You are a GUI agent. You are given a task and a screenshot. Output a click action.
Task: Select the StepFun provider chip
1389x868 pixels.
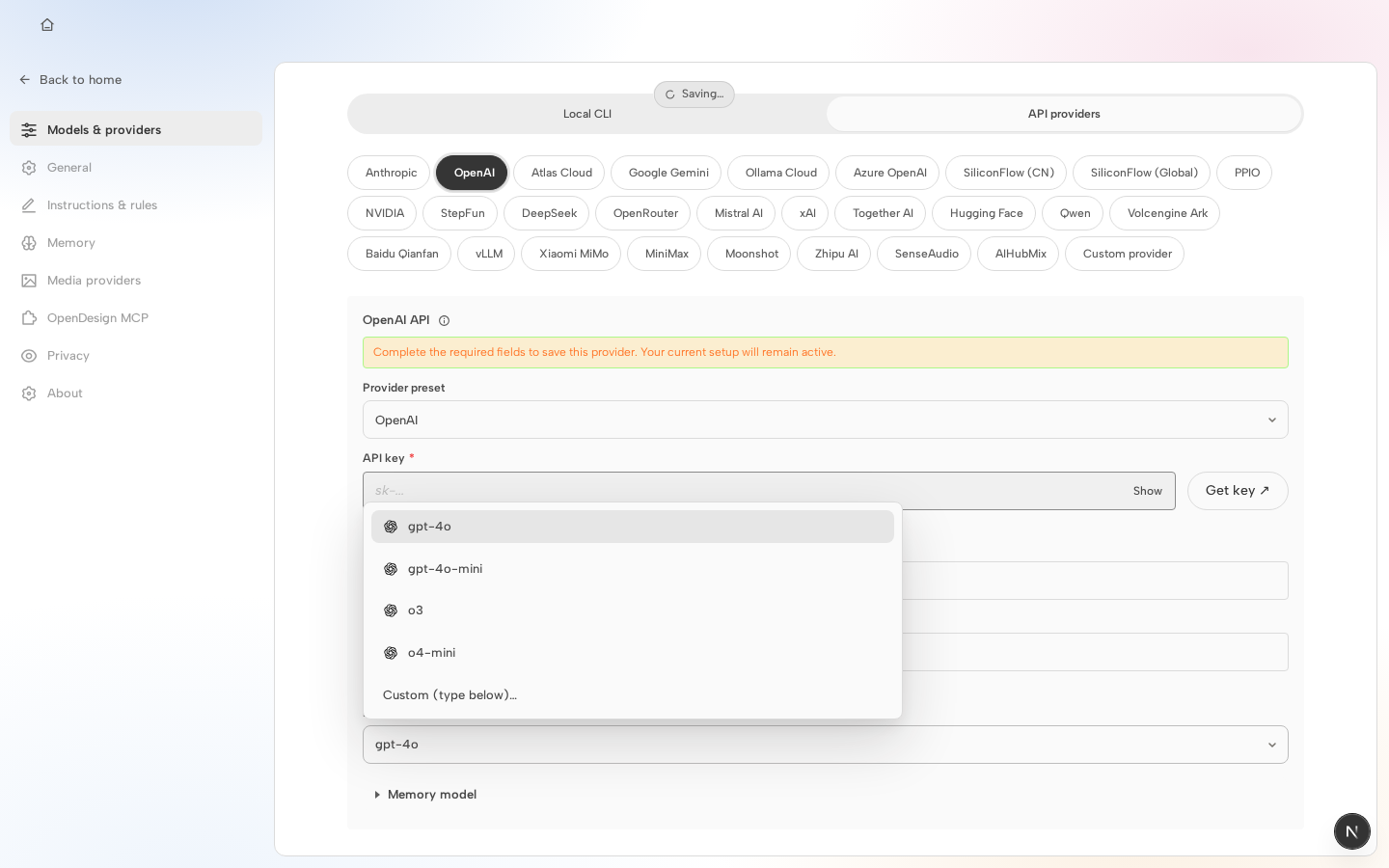point(460,213)
